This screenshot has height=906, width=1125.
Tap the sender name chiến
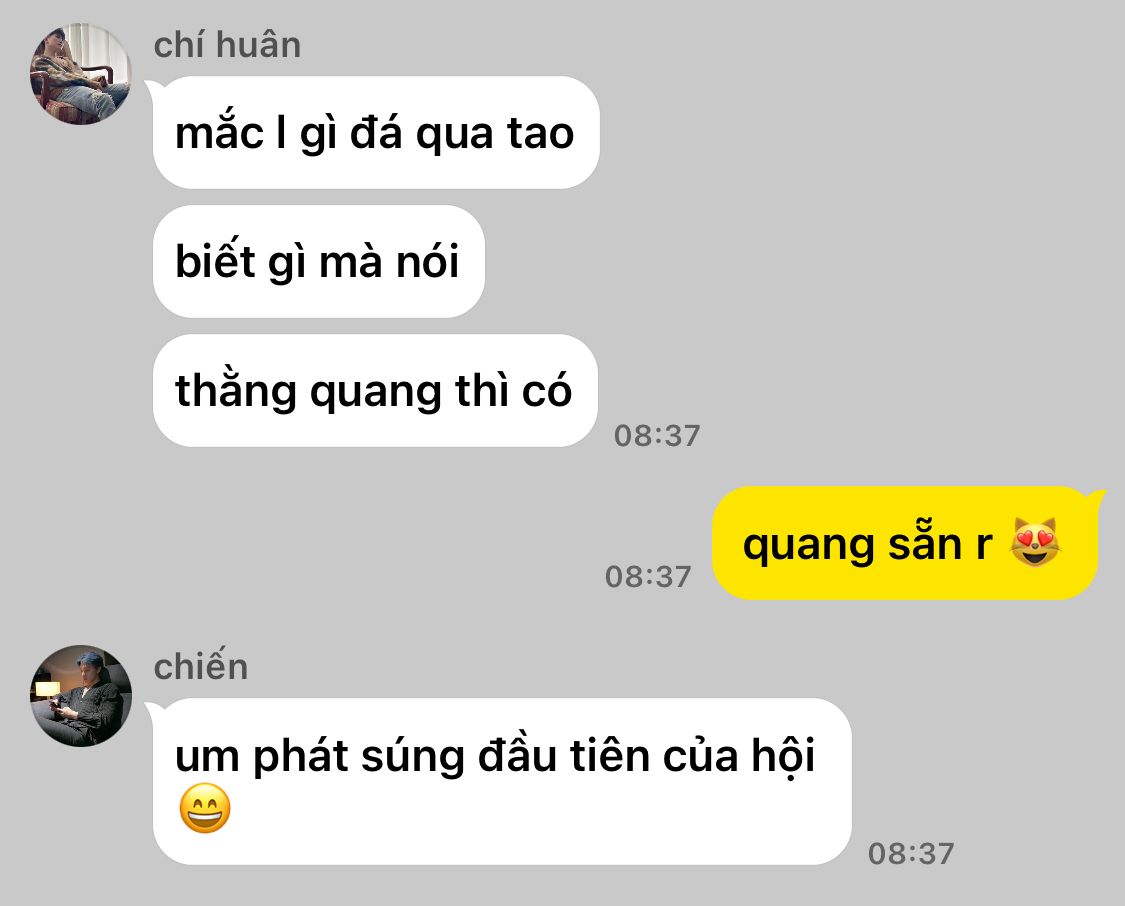[x=201, y=666]
